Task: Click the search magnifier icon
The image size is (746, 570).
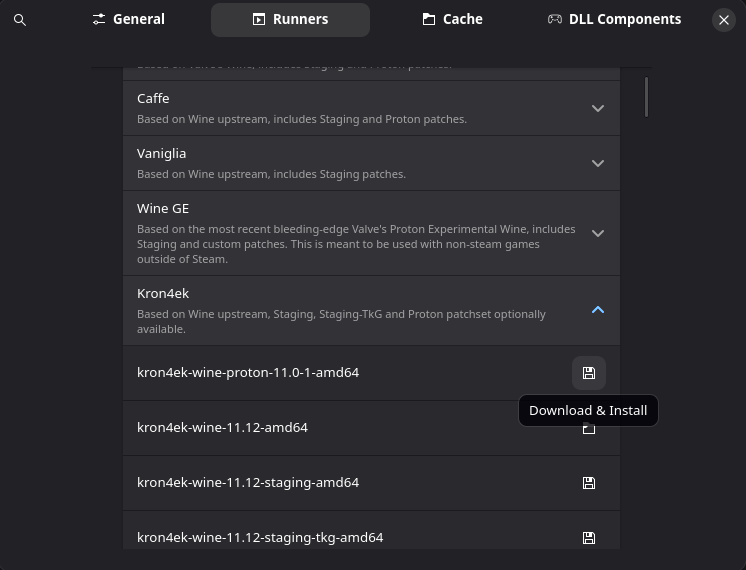Action: (20, 20)
